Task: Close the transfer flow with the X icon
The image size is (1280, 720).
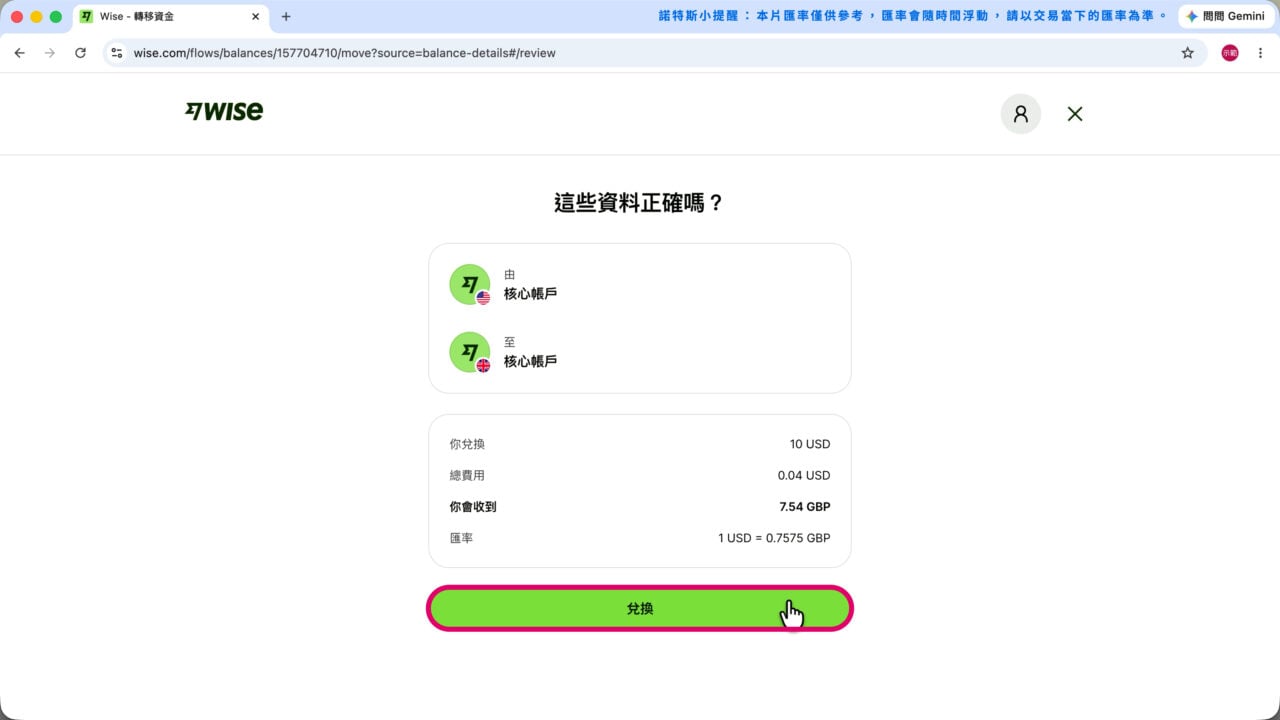Action: [1075, 114]
